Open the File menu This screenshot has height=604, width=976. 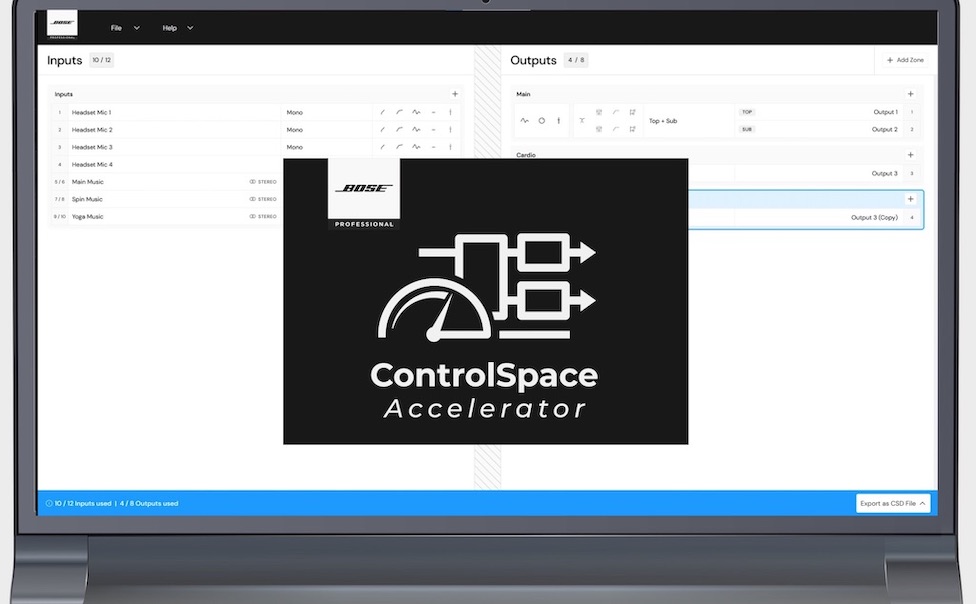(x=125, y=28)
